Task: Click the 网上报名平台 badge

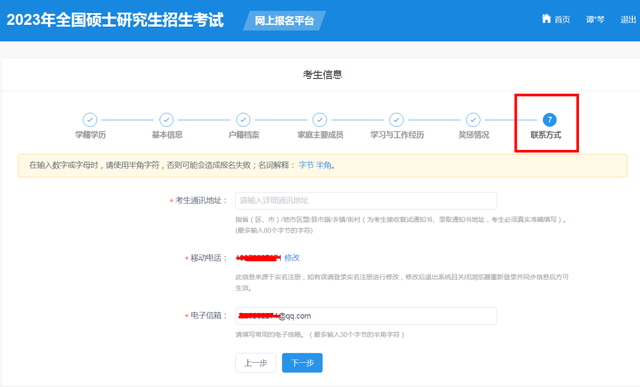Action: coord(284,20)
